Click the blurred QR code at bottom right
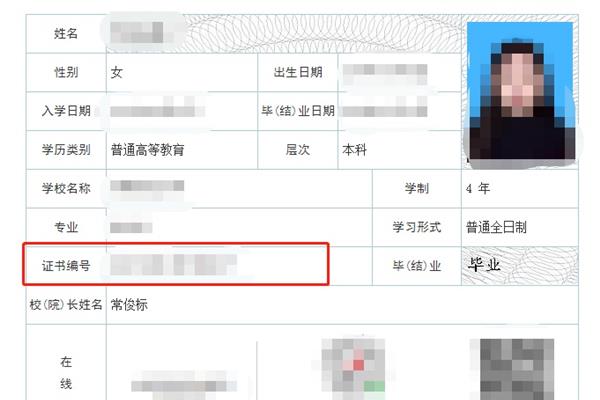Viewport: 600px width, 400px height. [x=512, y=369]
